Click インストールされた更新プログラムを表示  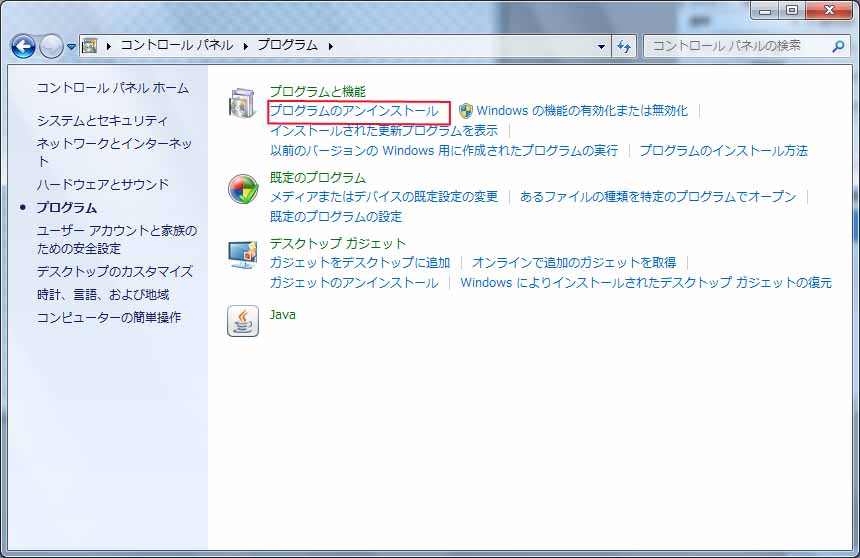pos(383,131)
